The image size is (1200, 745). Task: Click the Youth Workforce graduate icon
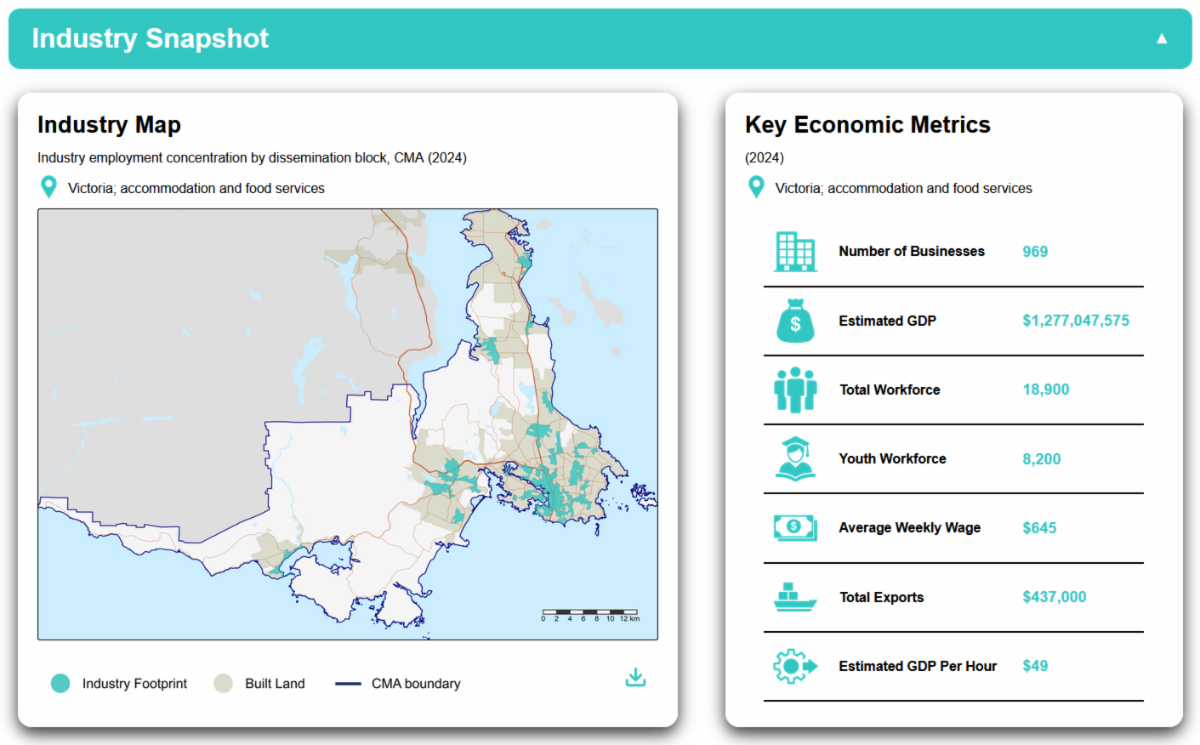[795, 459]
